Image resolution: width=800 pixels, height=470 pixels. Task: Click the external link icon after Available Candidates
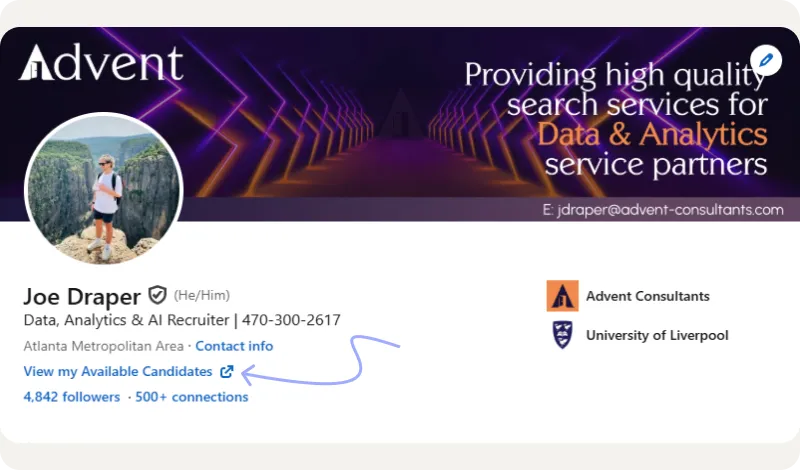pyautogui.click(x=227, y=372)
